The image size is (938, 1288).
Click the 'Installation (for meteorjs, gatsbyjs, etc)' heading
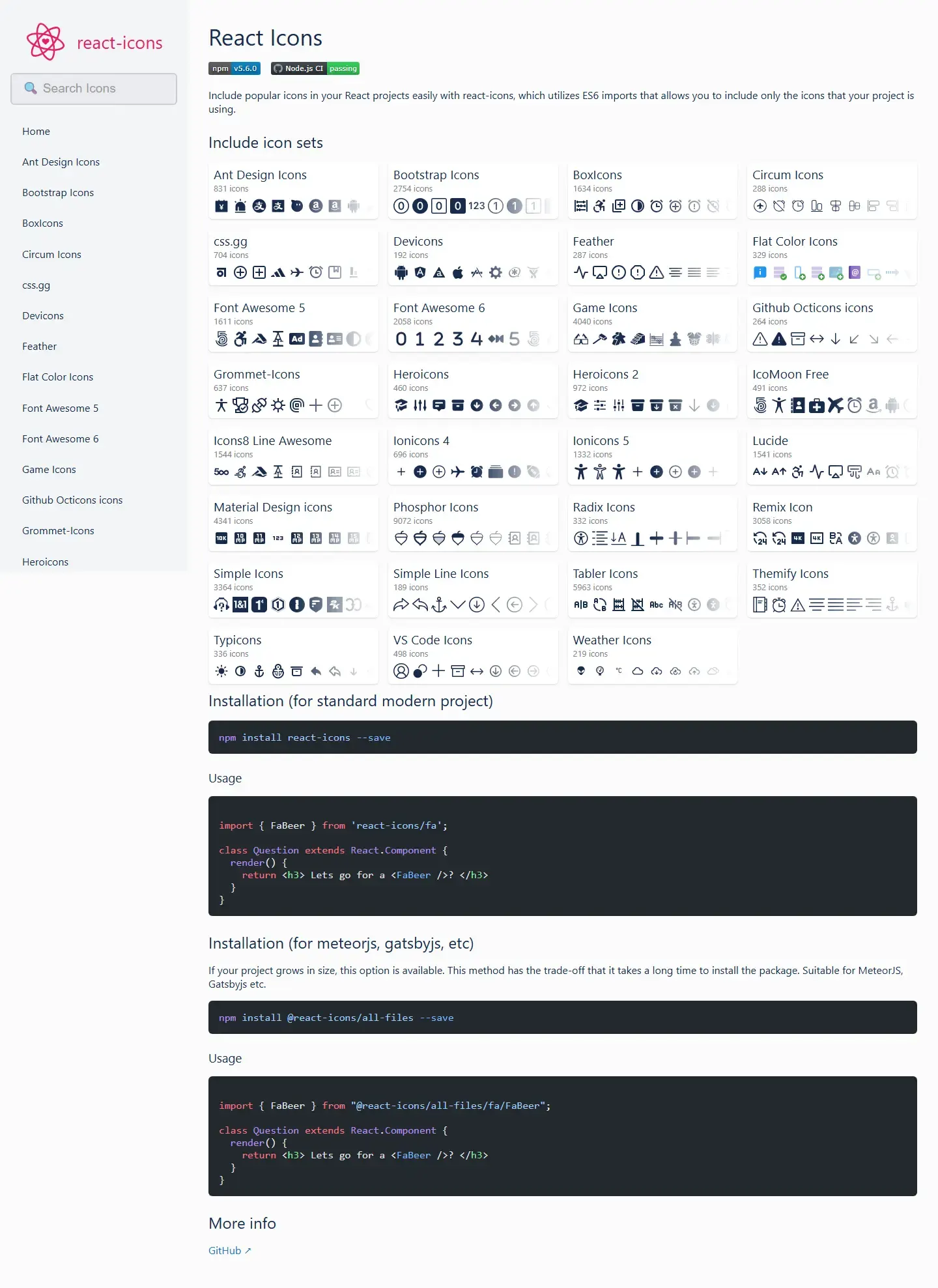point(341,943)
